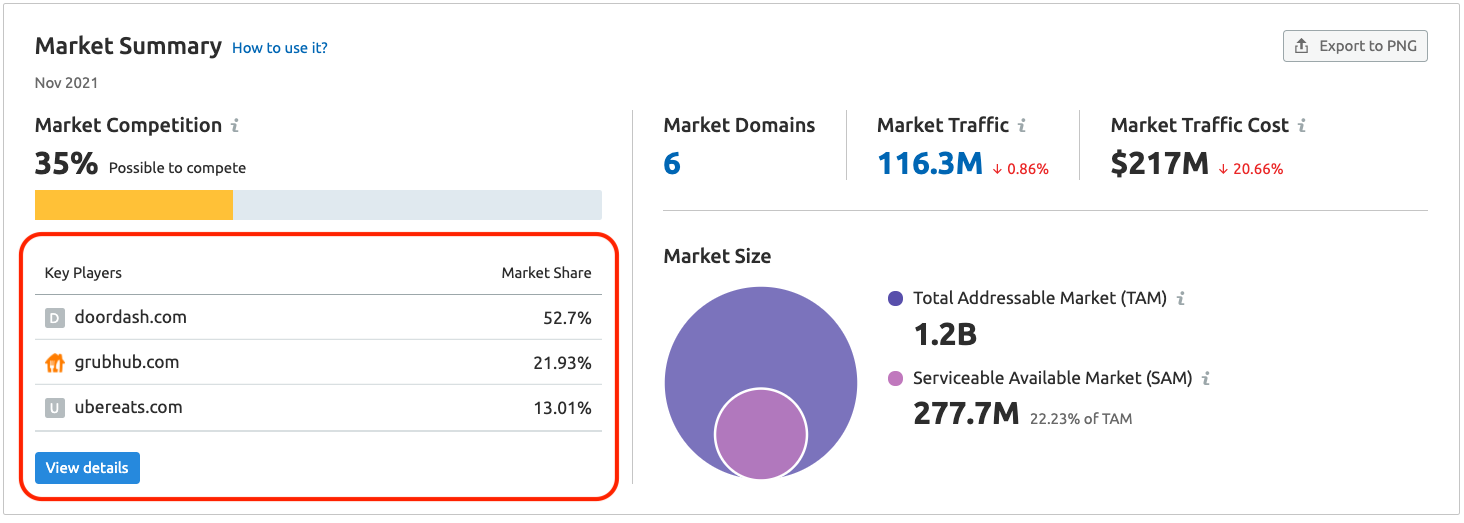
Task: Click info icon beside Market Traffic Cost
Action: (x=1302, y=126)
